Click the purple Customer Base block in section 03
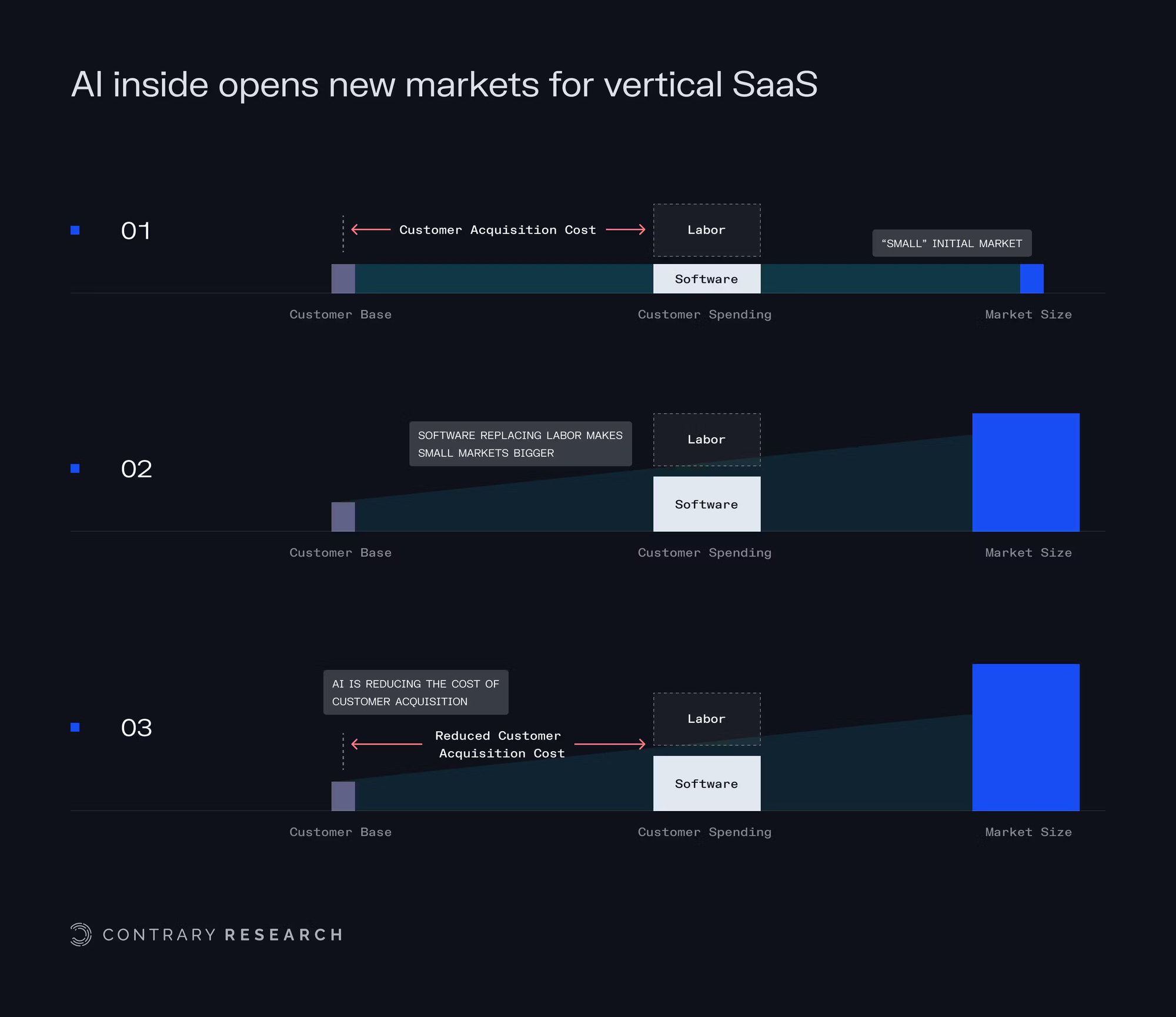Image resolution: width=1176 pixels, height=1017 pixels. 343,796
